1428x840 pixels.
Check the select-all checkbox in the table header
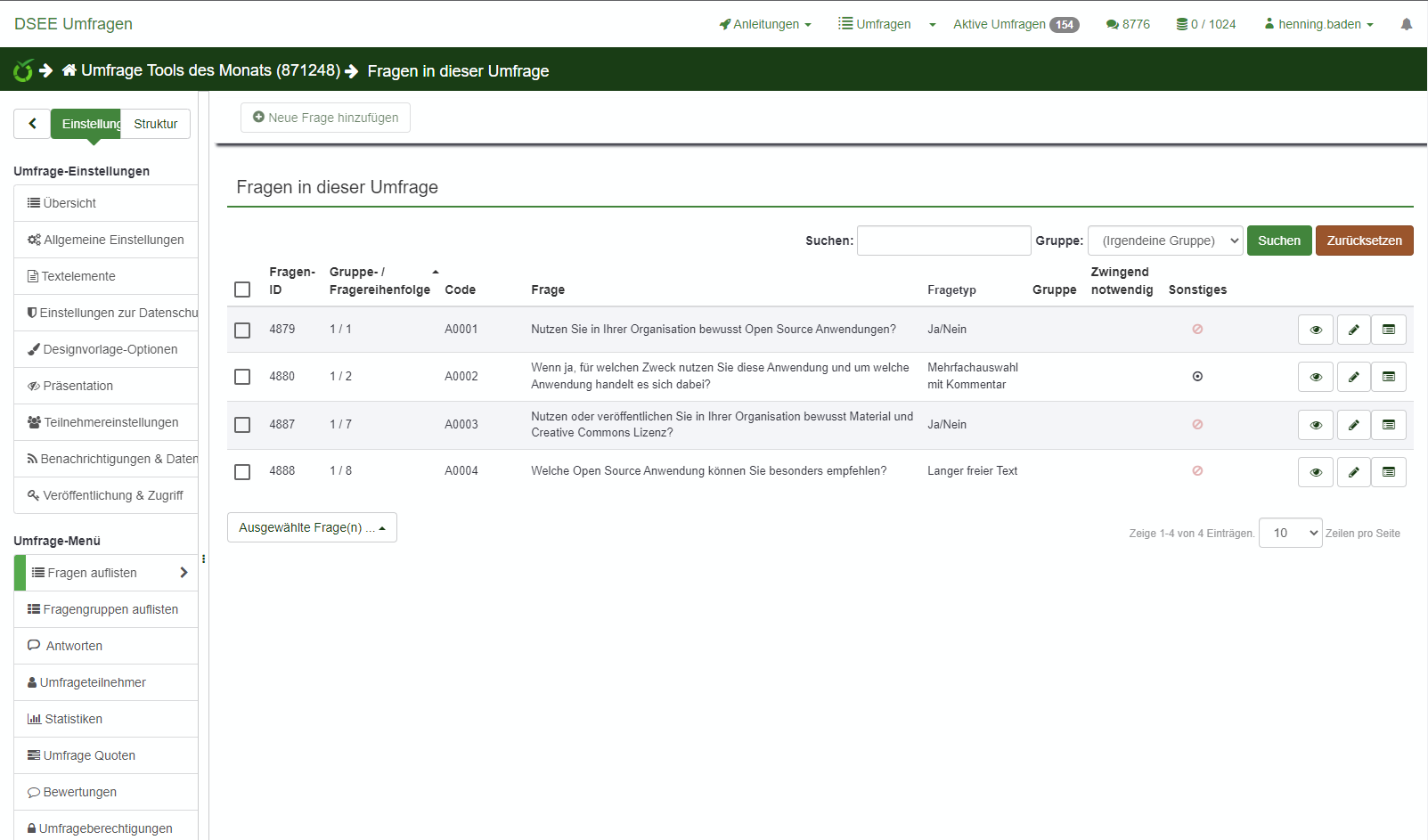click(241, 290)
